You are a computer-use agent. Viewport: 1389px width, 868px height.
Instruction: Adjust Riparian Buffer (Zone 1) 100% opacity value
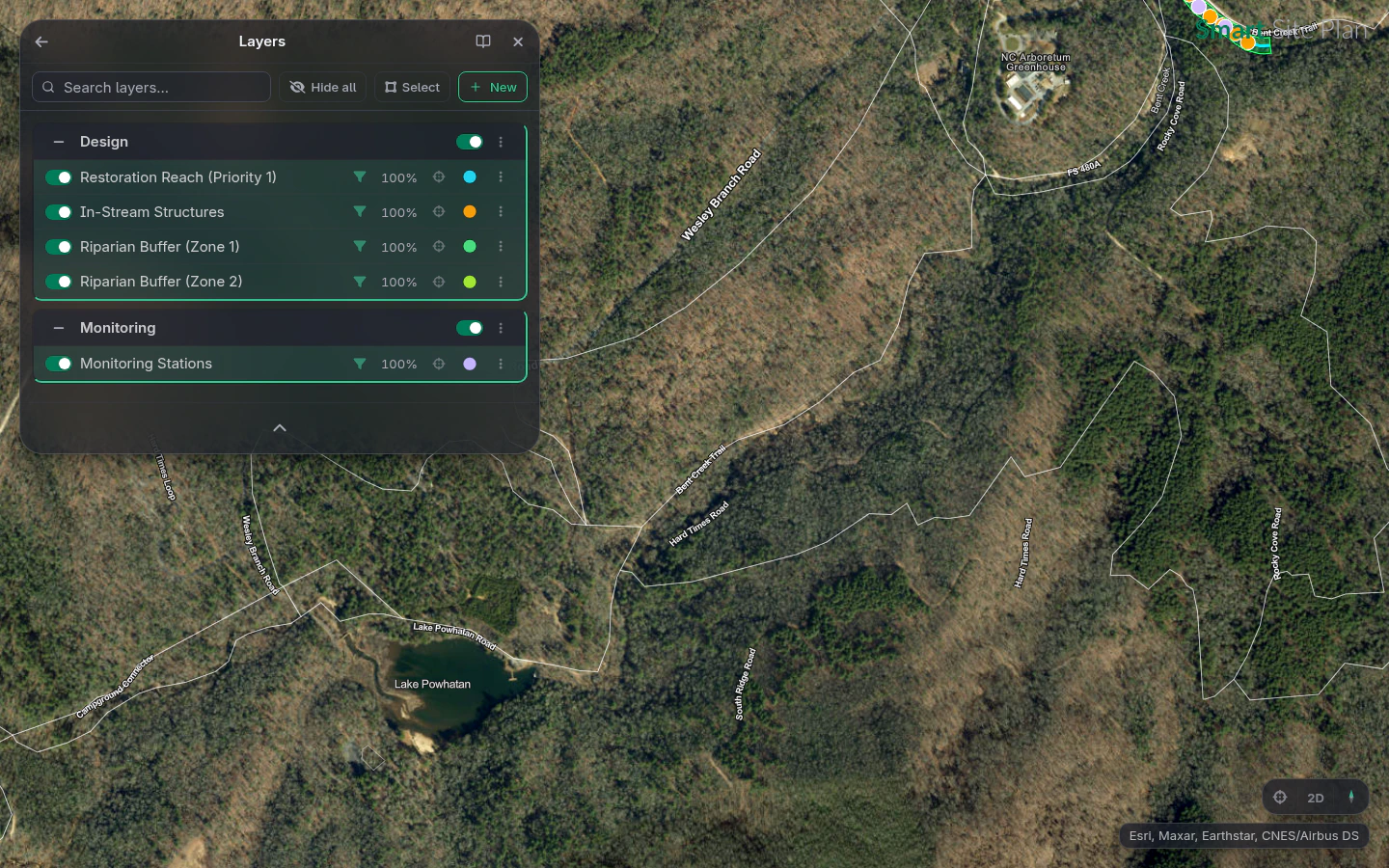click(x=399, y=247)
